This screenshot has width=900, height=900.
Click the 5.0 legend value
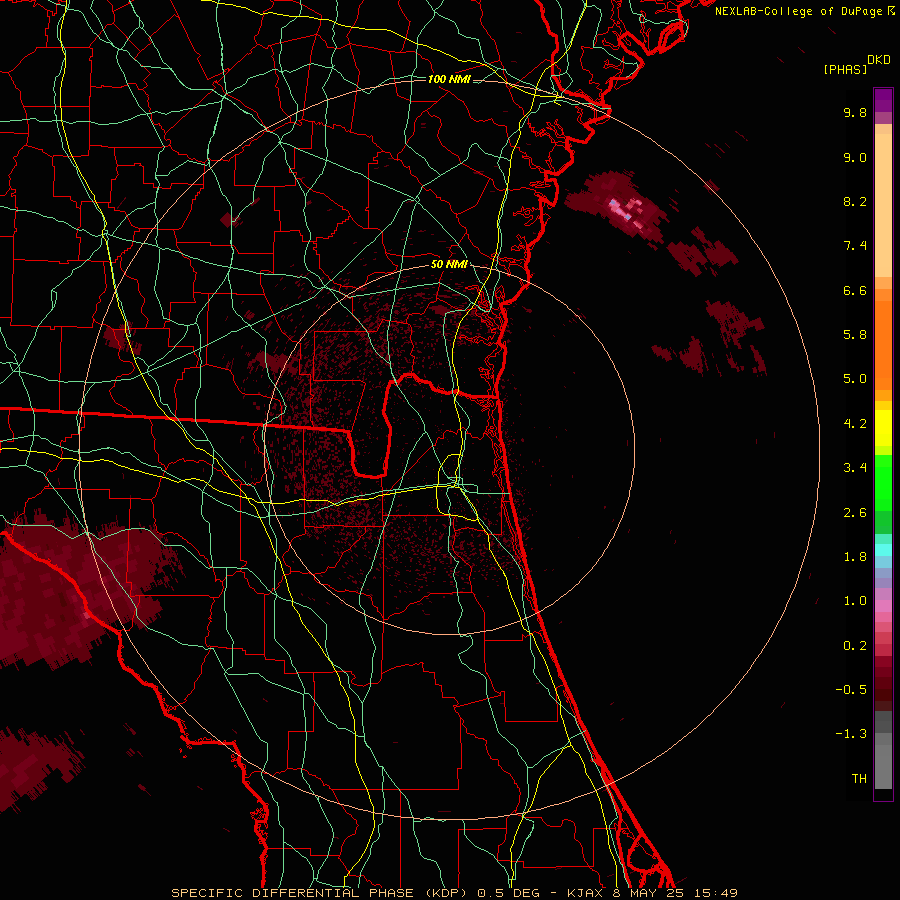(x=855, y=379)
